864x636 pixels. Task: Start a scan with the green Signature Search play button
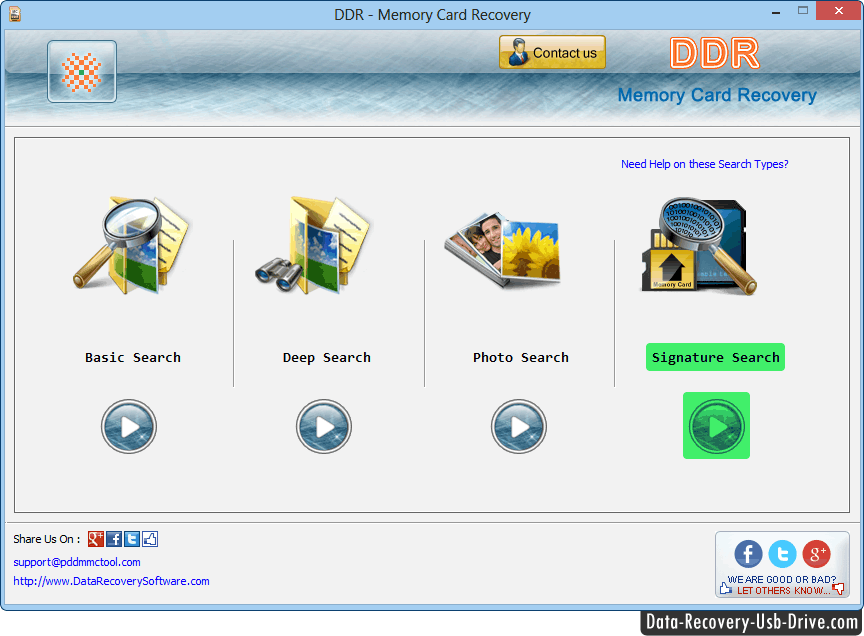[x=716, y=426]
